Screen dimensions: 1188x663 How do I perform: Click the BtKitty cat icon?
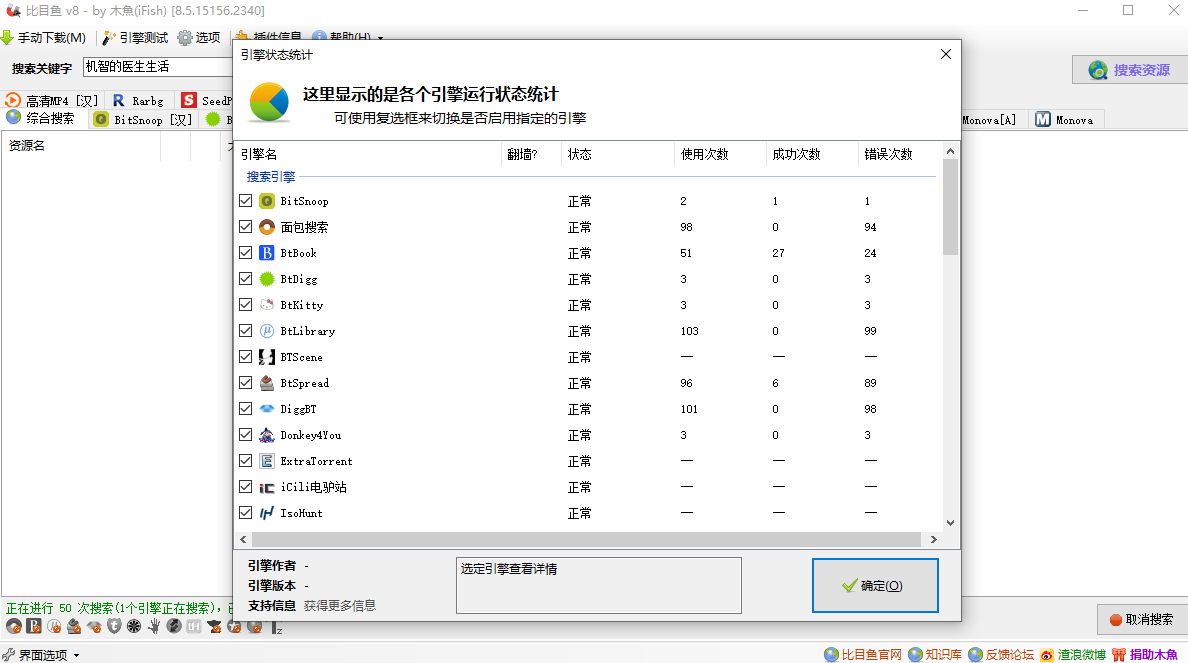(267, 305)
